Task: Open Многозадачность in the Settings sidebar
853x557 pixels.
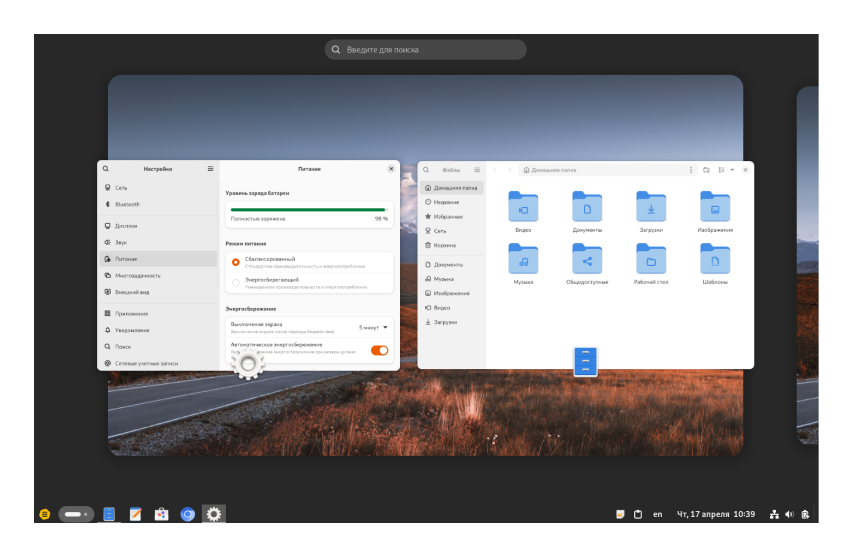Action: pyautogui.click(x=158, y=275)
